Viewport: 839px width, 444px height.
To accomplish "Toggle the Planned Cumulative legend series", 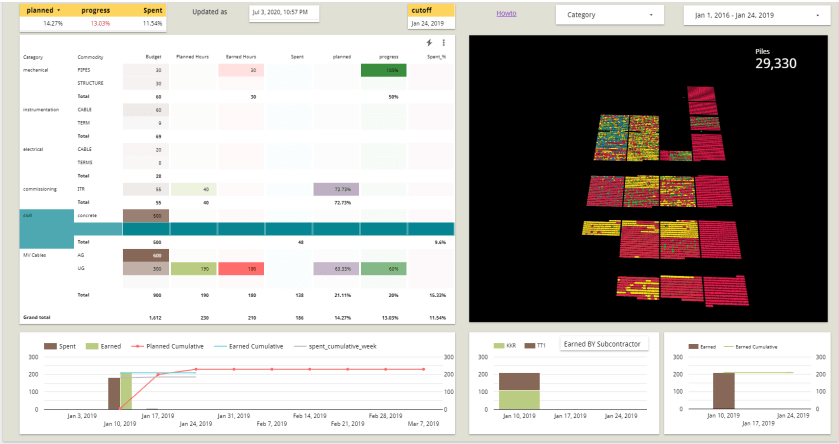I will pos(167,346).
